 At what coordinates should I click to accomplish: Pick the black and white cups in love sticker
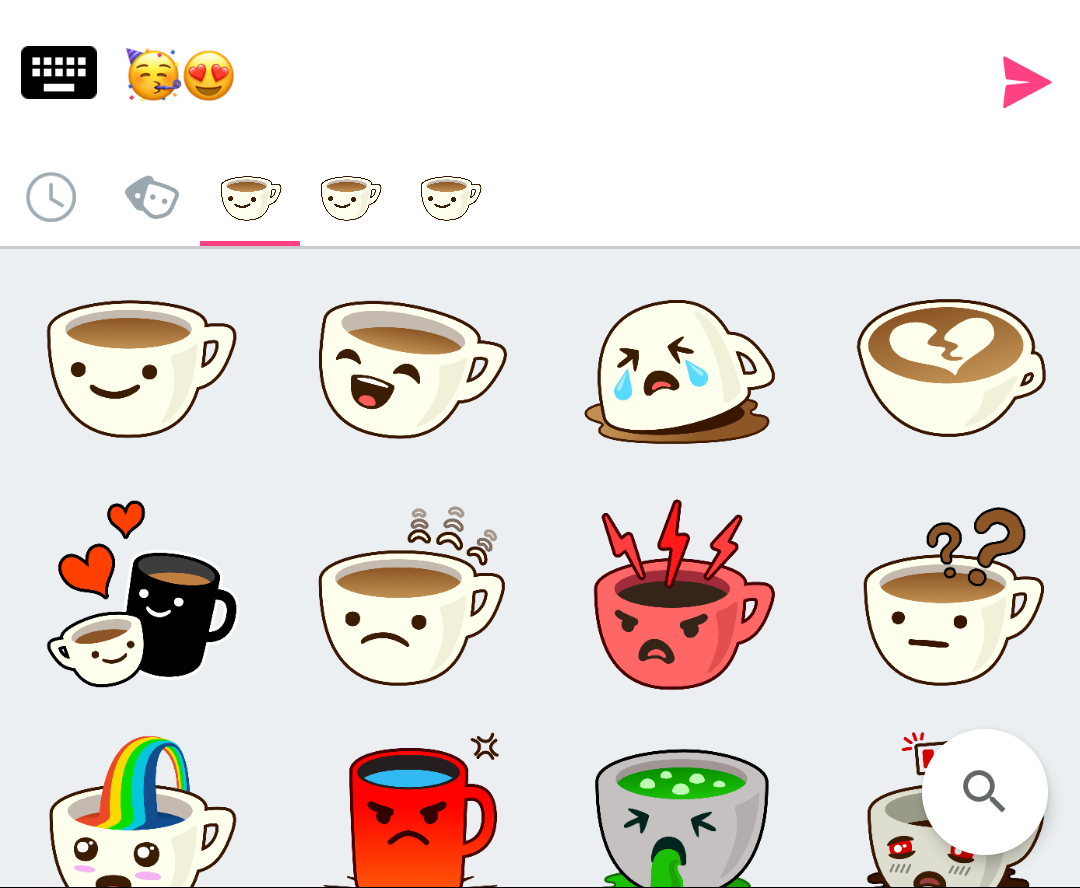[141, 593]
